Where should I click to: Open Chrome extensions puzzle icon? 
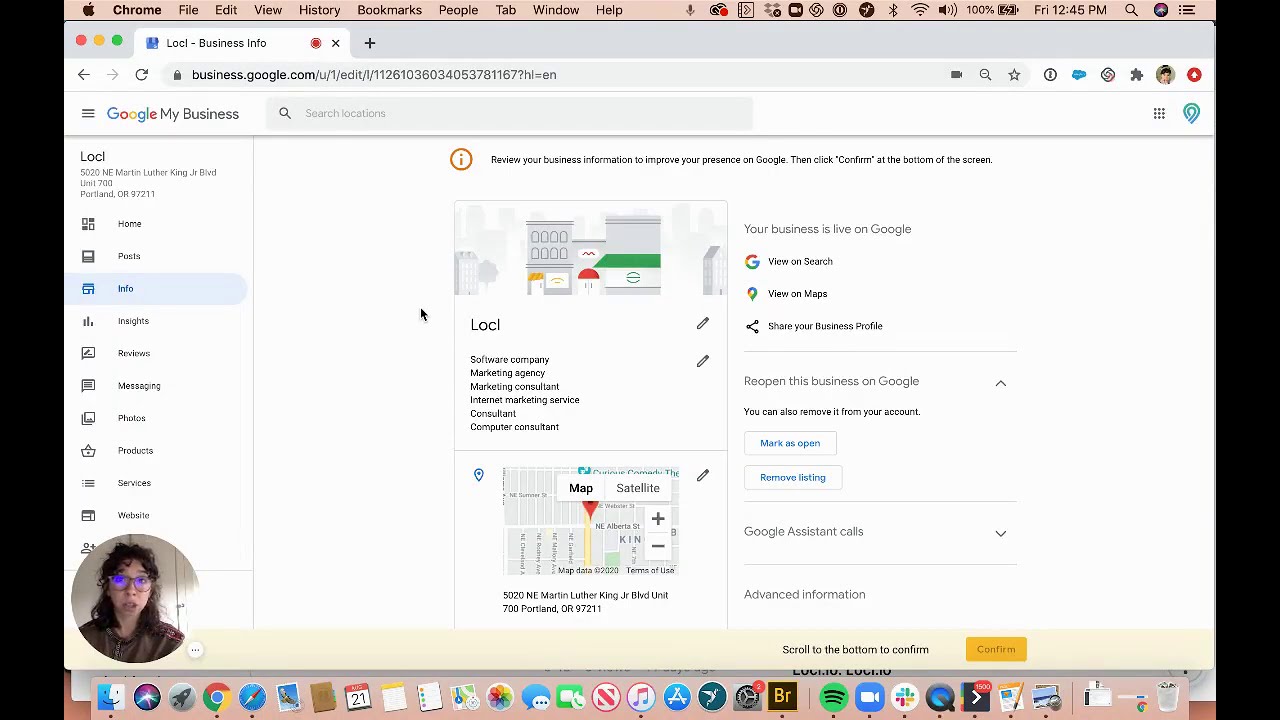click(1137, 75)
